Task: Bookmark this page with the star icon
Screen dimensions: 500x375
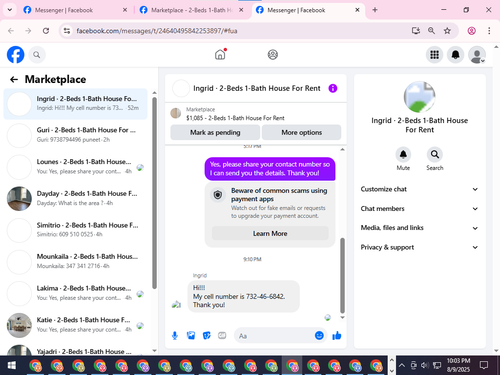Action: point(447,31)
